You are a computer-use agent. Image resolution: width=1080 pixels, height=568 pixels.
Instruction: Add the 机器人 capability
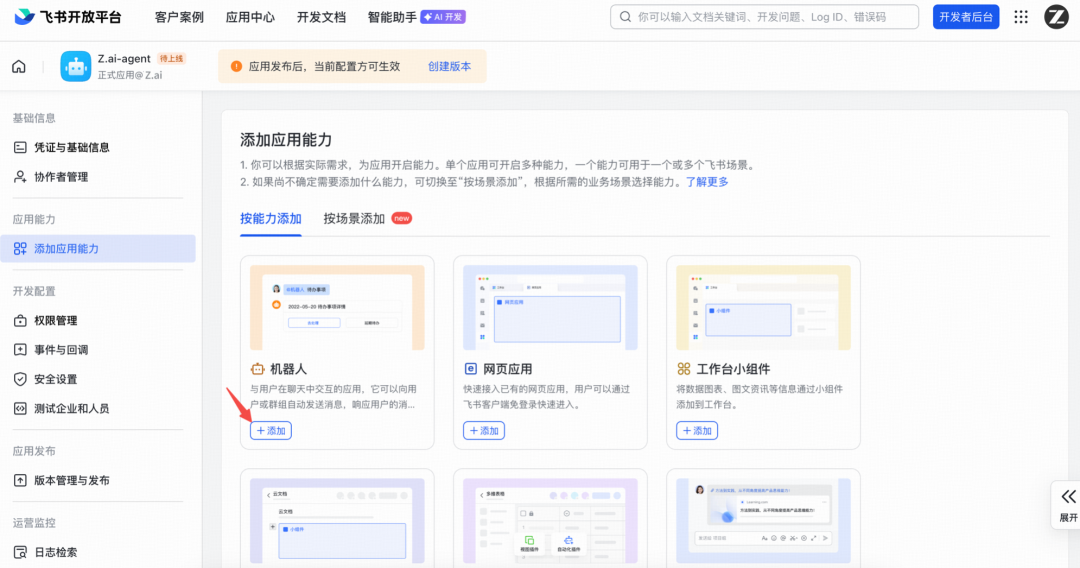[x=271, y=430]
